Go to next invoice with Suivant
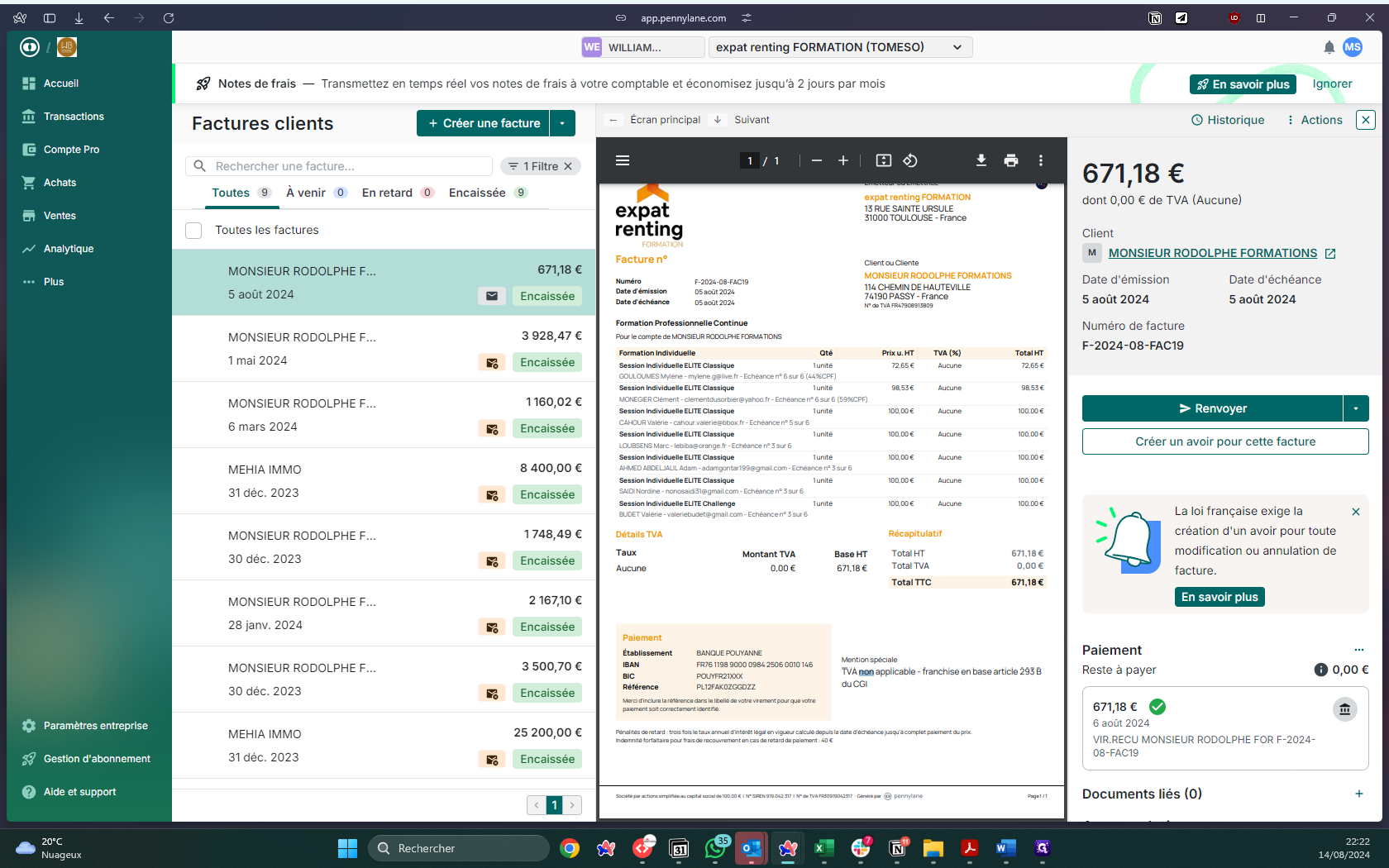 pos(741,120)
